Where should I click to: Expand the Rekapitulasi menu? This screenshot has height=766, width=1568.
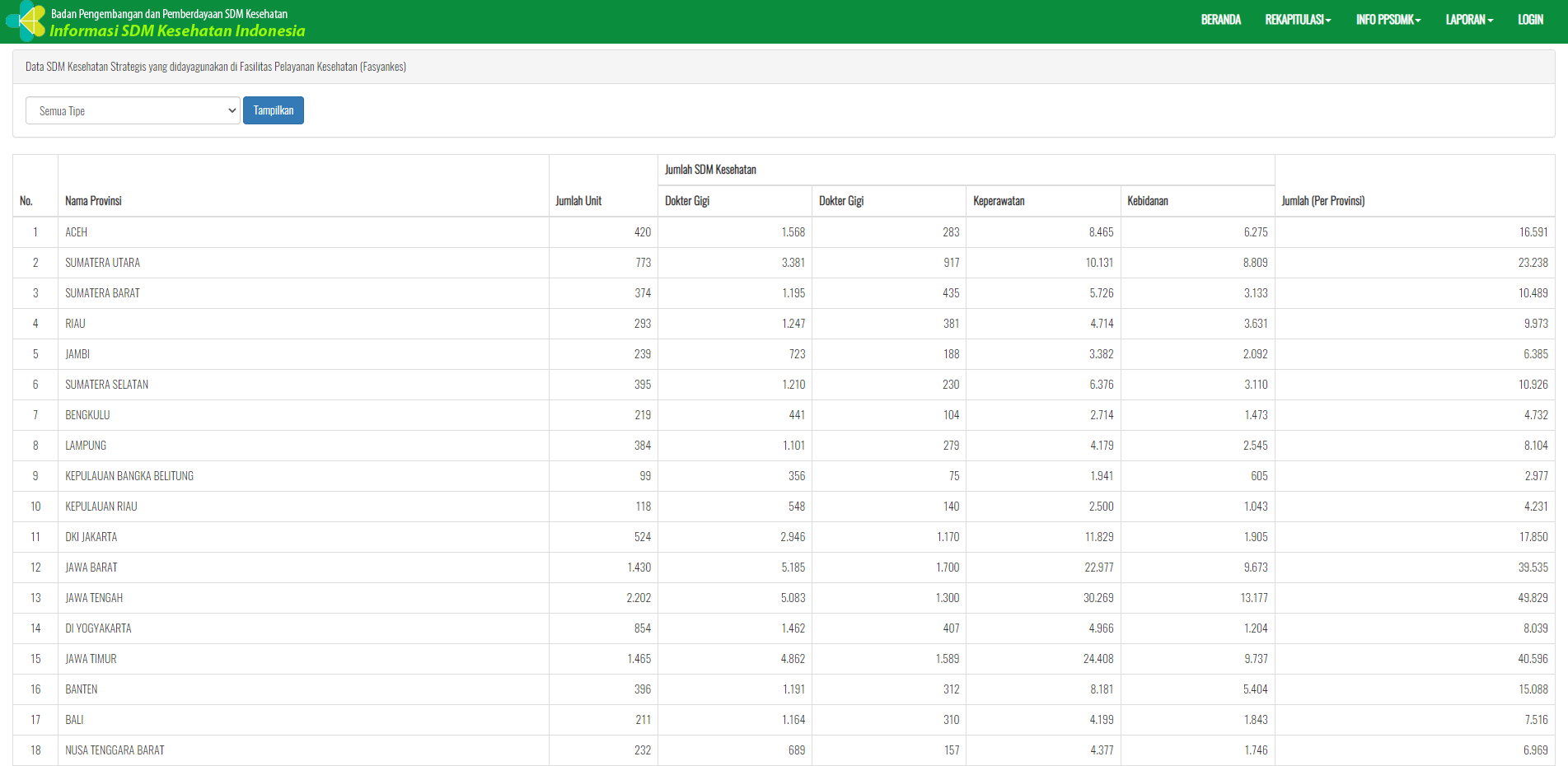(1298, 20)
